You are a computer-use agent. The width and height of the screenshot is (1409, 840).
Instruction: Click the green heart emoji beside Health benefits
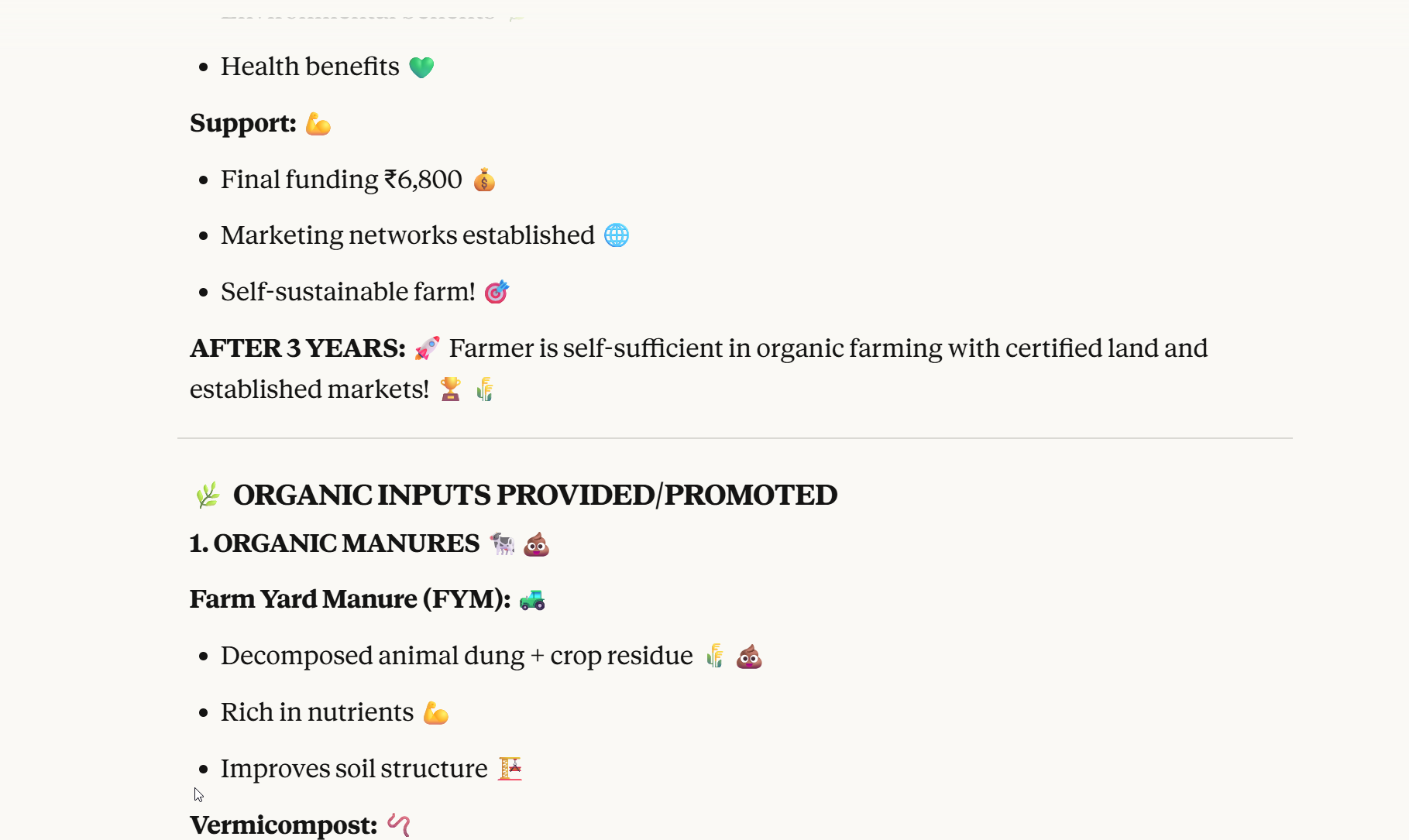(421, 67)
